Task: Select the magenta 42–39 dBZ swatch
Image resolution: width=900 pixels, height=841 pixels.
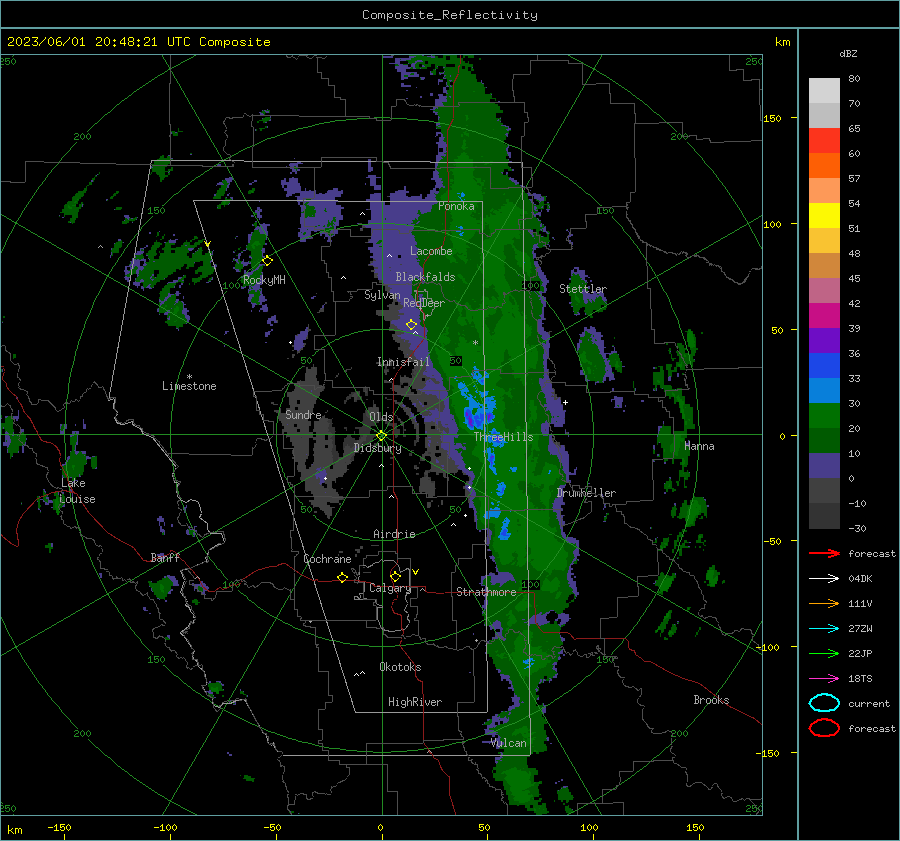Action: point(824,316)
